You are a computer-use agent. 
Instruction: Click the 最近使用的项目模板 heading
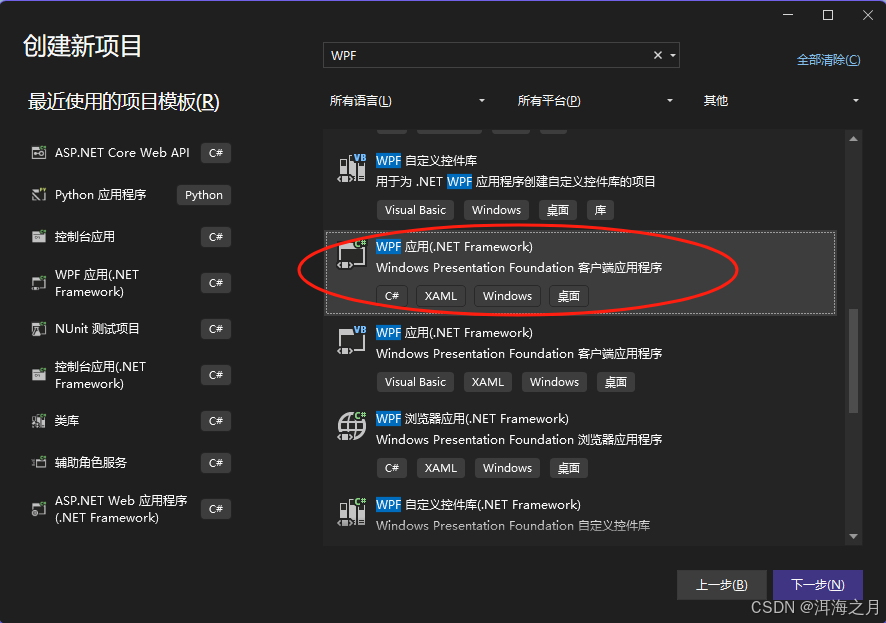point(124,102)
